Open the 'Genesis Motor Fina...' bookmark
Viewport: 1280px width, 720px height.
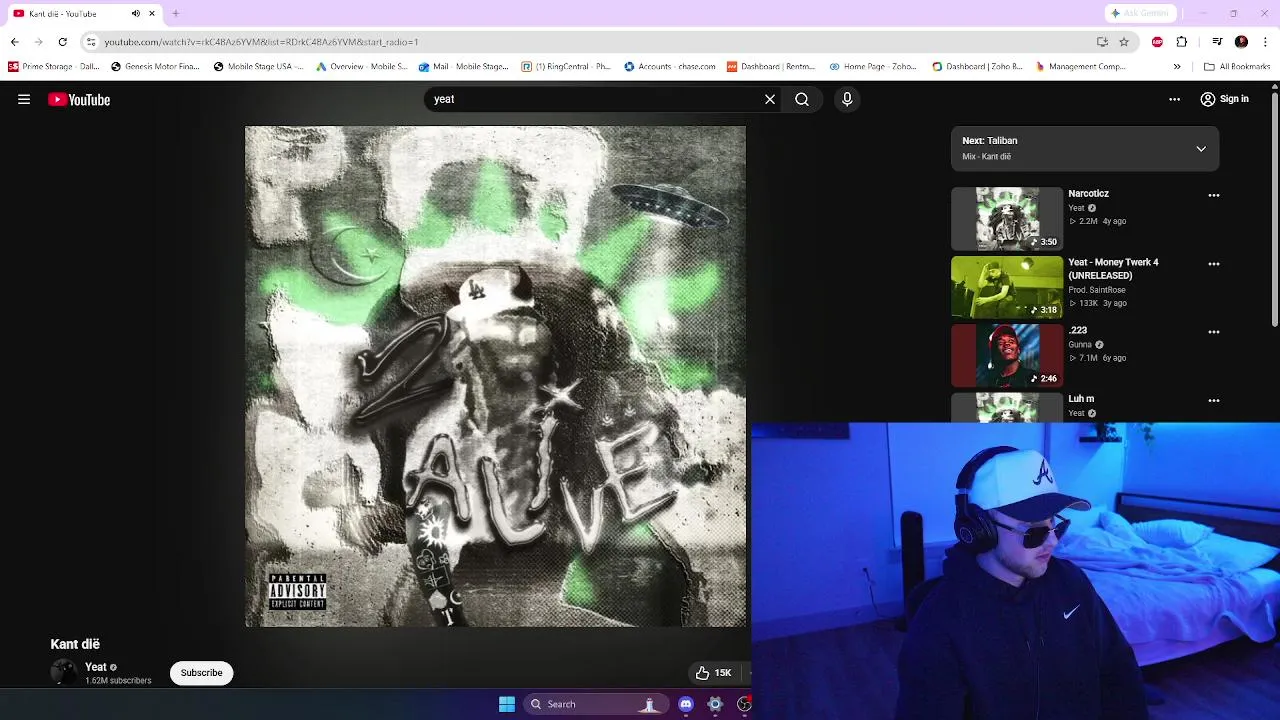tap(155, 67)
